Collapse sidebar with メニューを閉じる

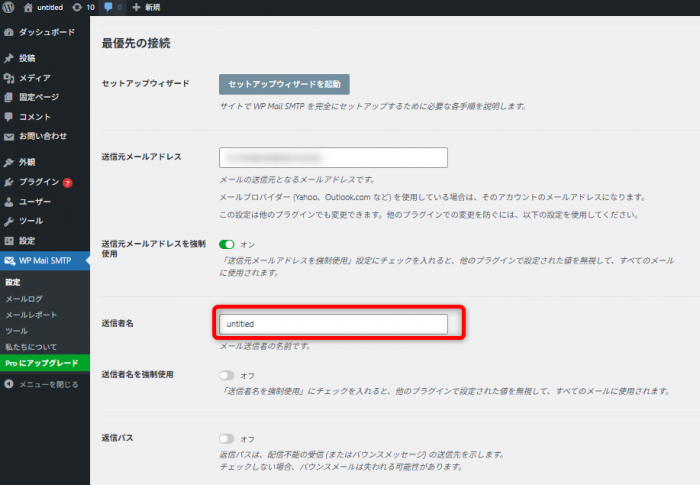click(48, 384)
